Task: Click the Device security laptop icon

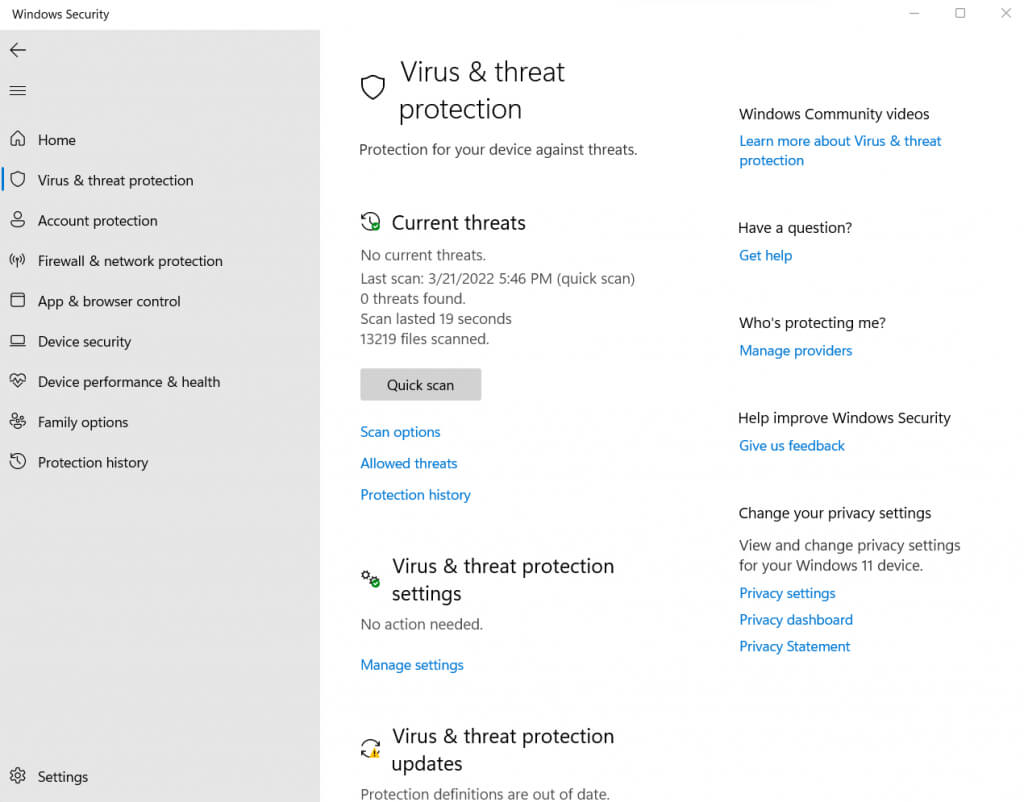Action: tap(17, 341)
